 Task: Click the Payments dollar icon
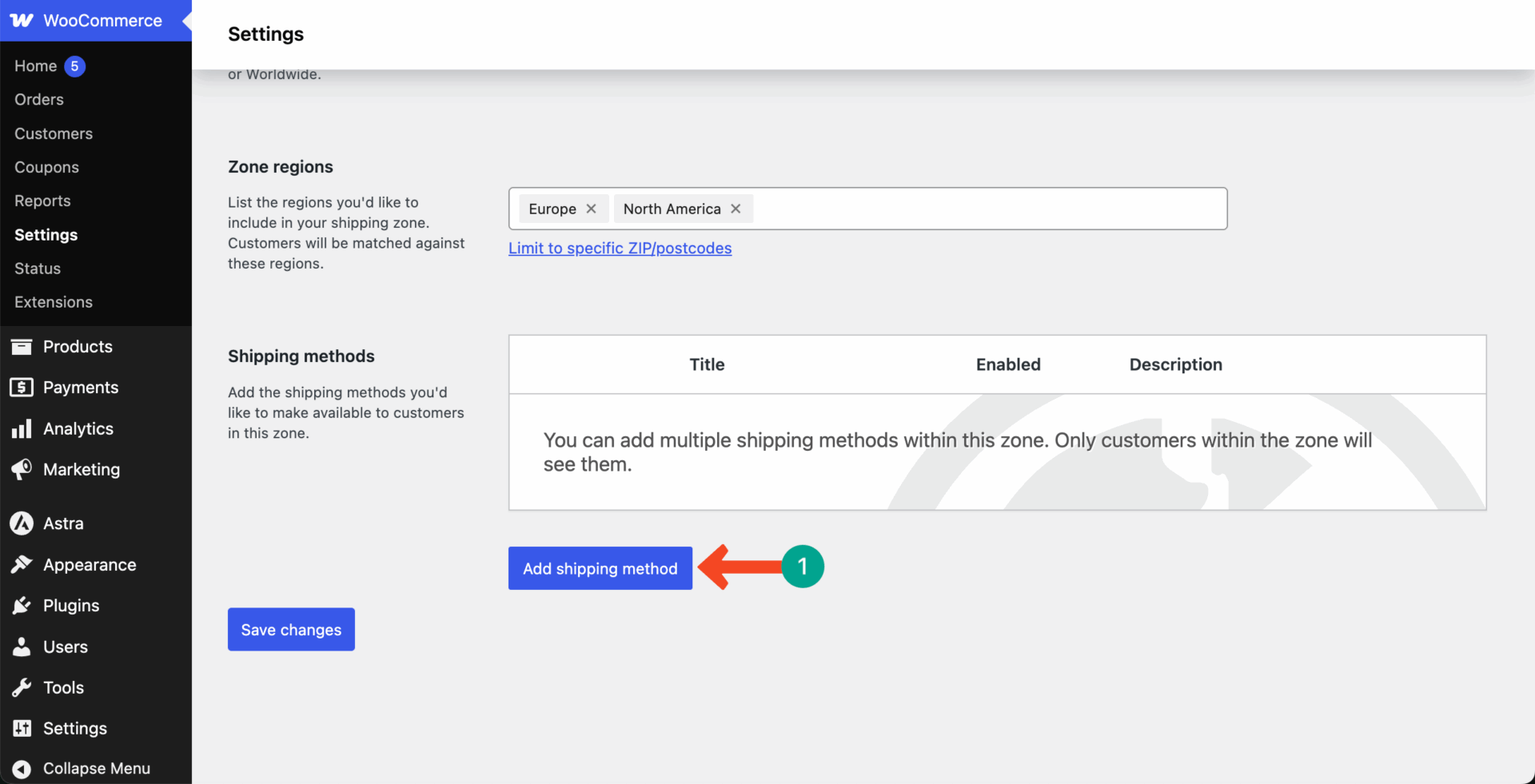(x=22, y=388)
